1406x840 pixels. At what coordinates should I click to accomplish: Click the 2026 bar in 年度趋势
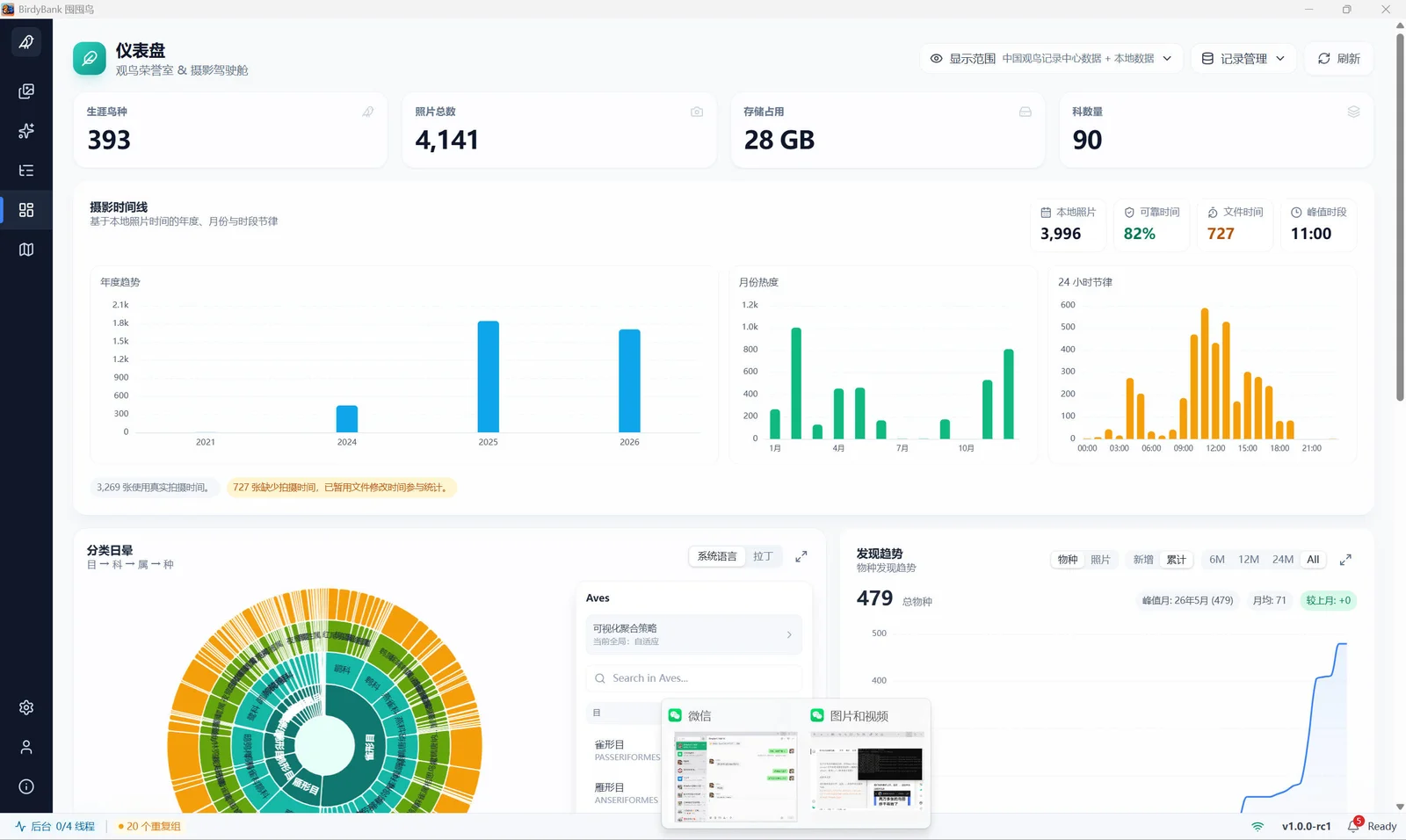point(630,381)
